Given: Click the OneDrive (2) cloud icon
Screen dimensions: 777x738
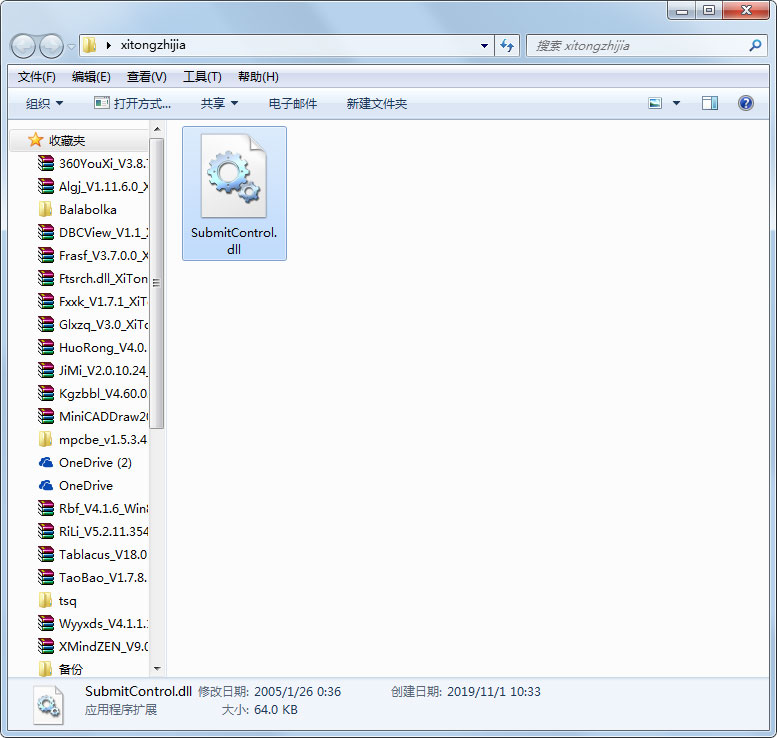Looking at the screenshot, I should [46, 462].
